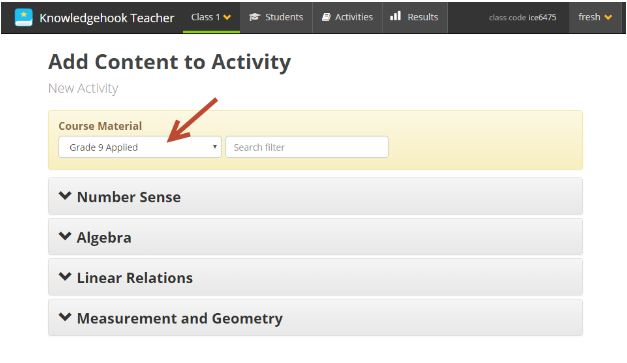Click the Knowledgehook Teacher title link
627x363 pixels.
[x=107, y=18]
